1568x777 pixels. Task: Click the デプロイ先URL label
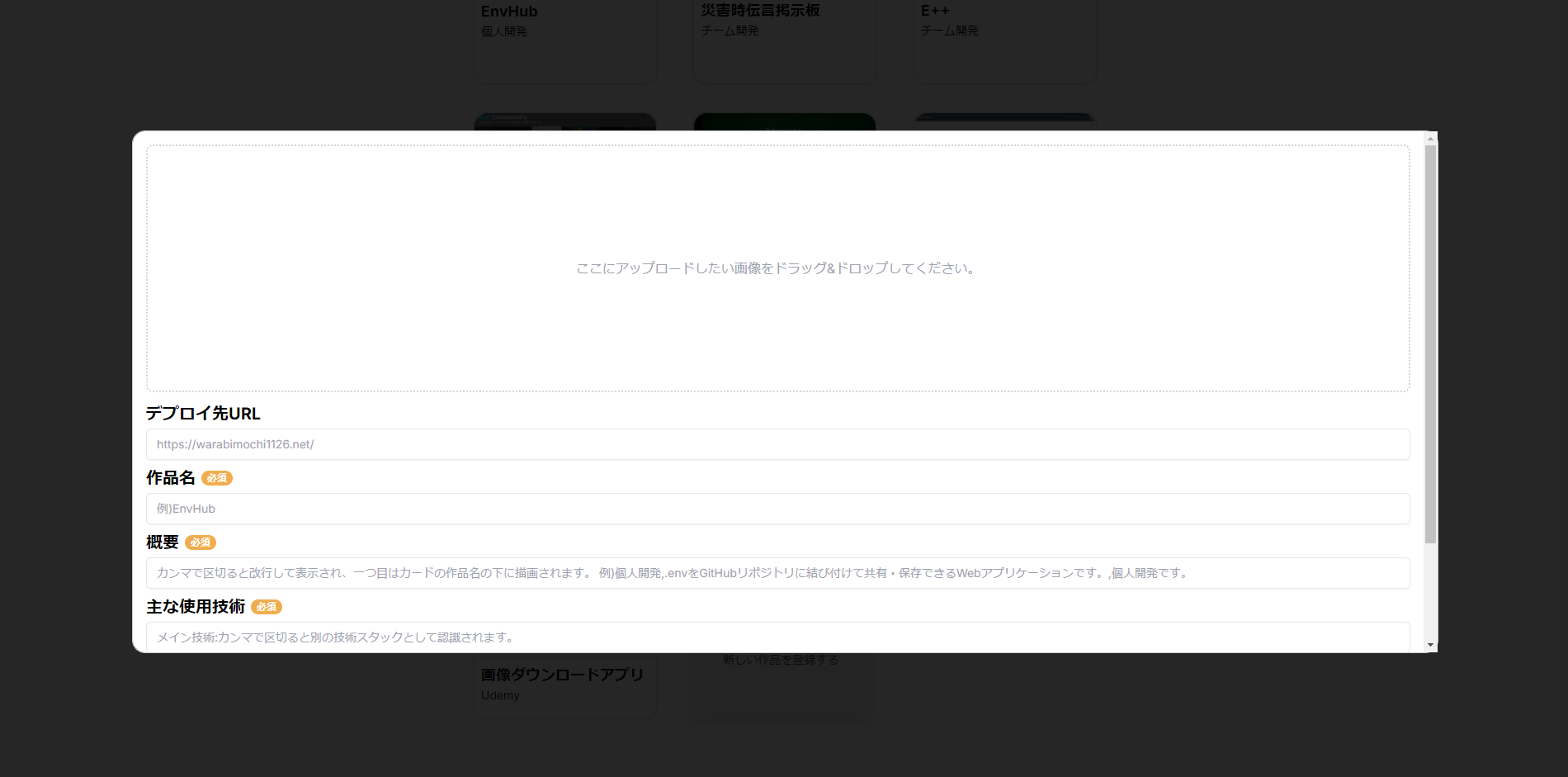click(x=203, y=413)
